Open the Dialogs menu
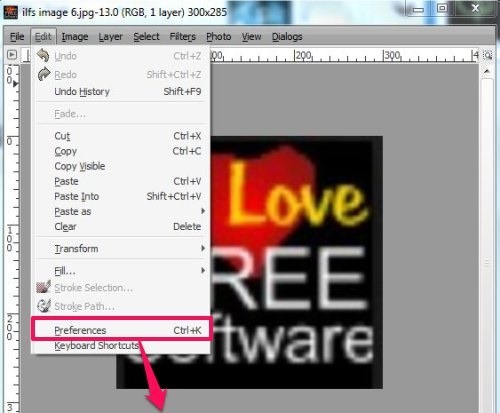 (x=287, y=37)
